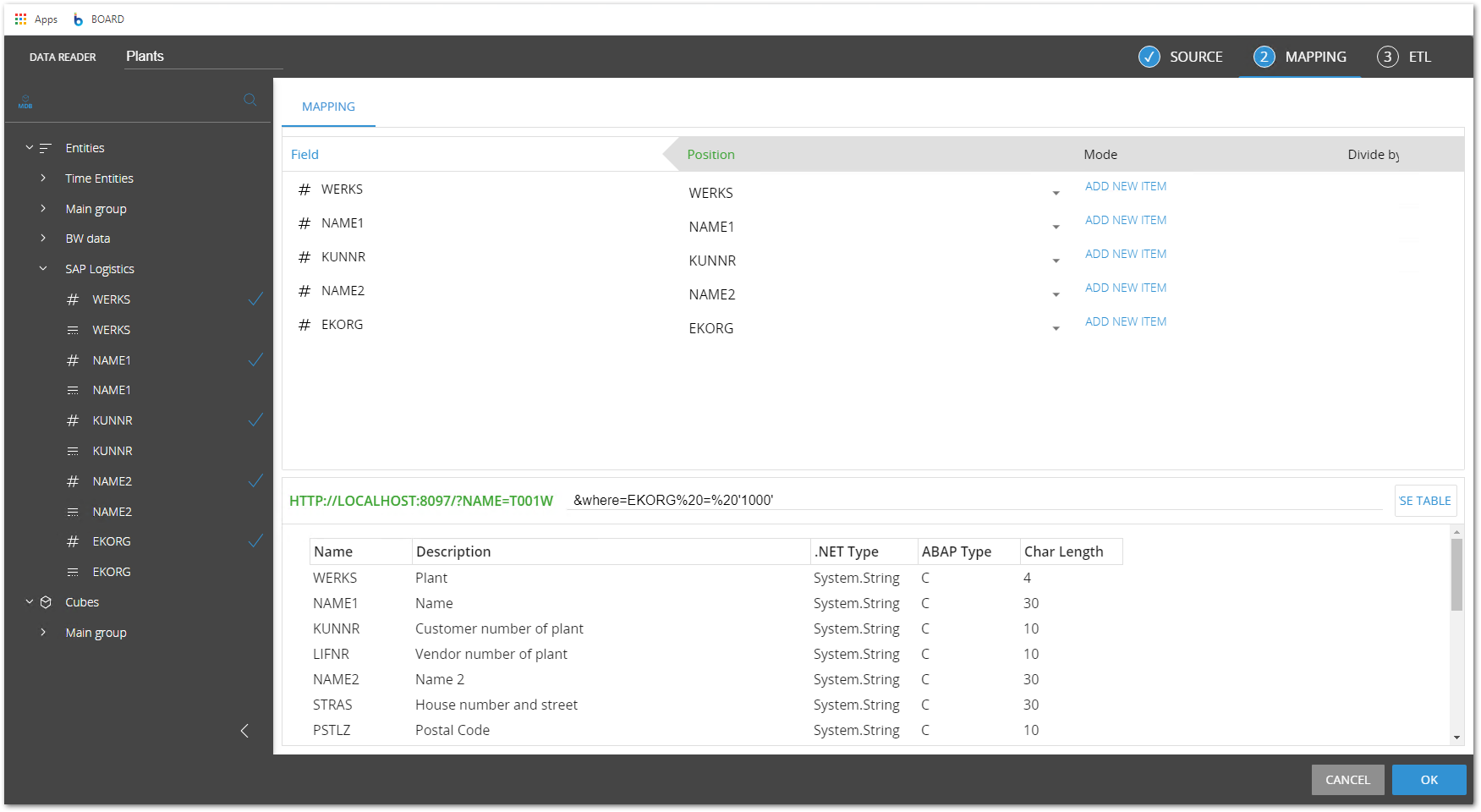Click hash icon of KUNNR entity in sidebar

pos(73,420)
